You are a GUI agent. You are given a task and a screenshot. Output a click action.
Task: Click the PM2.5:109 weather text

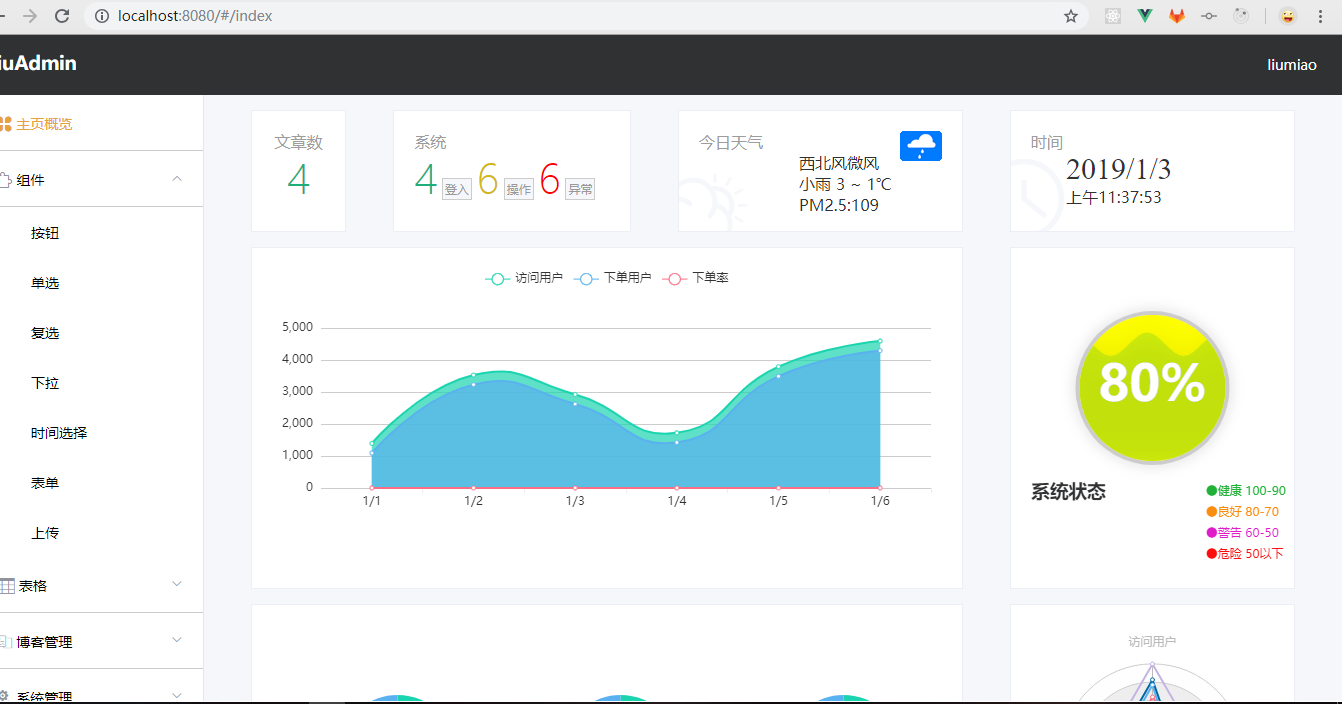click(x=839, y=205)
